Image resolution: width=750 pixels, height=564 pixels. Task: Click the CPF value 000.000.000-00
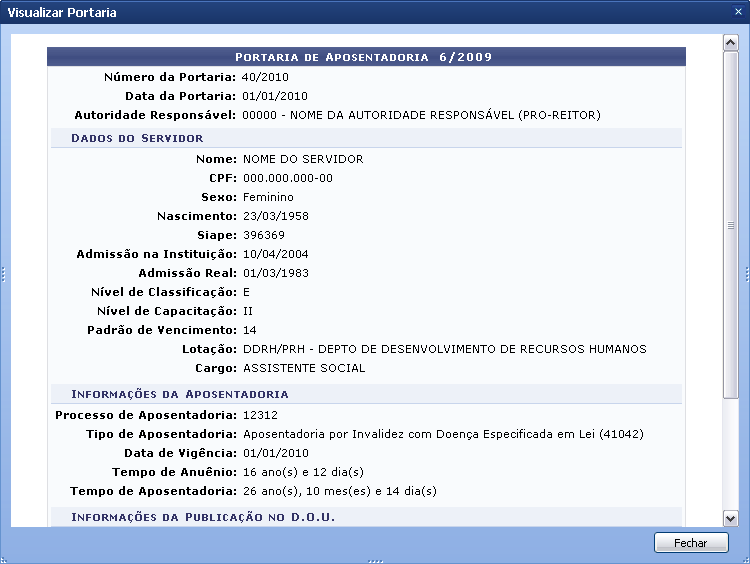point(287,178)
